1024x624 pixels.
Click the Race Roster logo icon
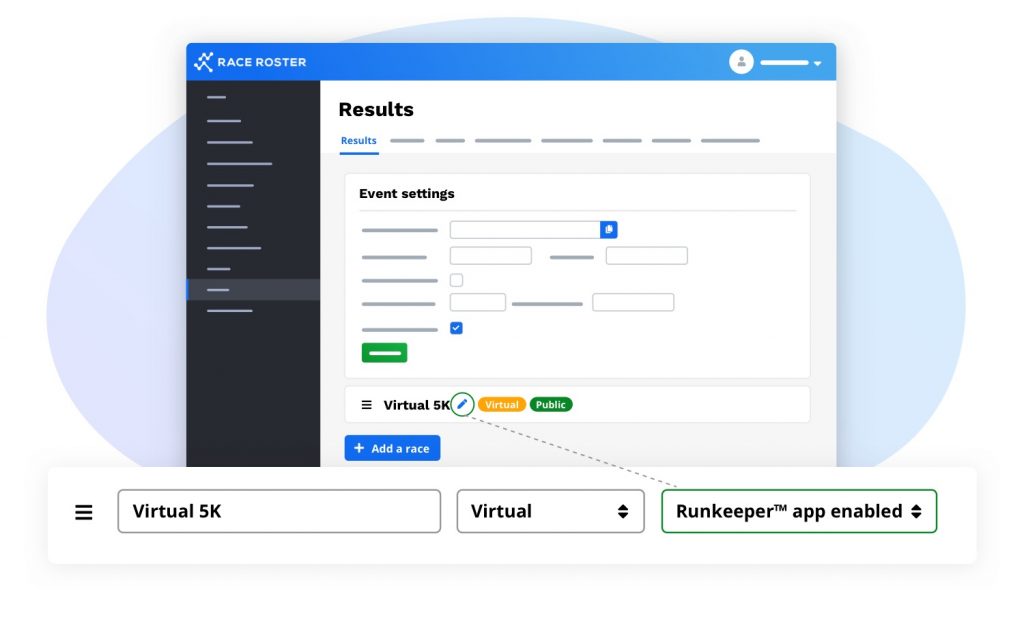[x=203, y=62]
